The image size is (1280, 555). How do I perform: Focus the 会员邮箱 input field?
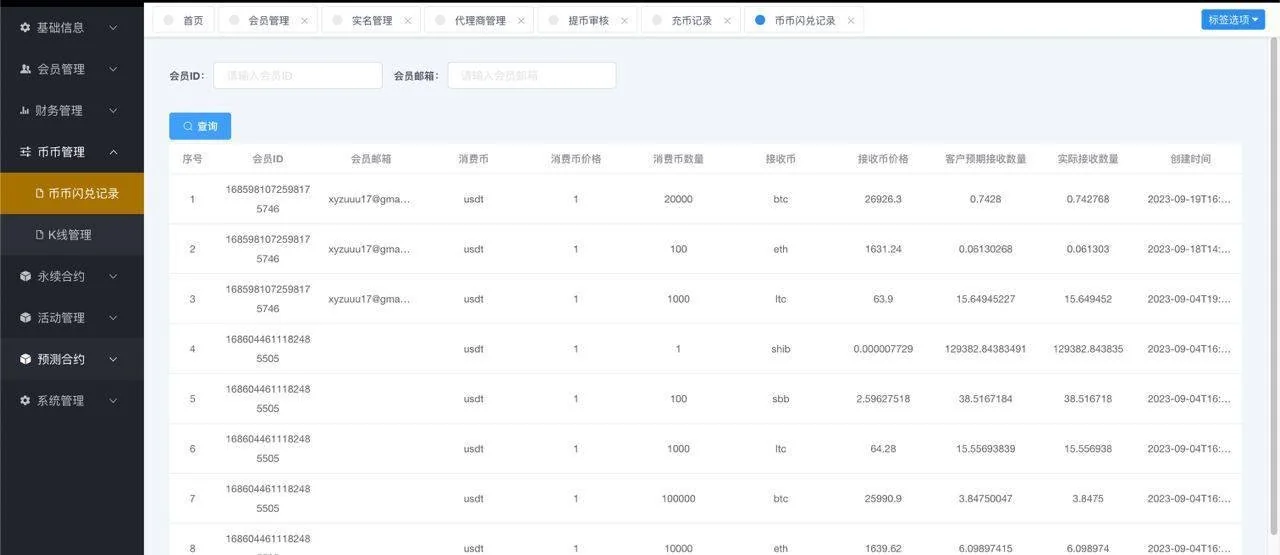pyautogui.click(x=531, y=76)
